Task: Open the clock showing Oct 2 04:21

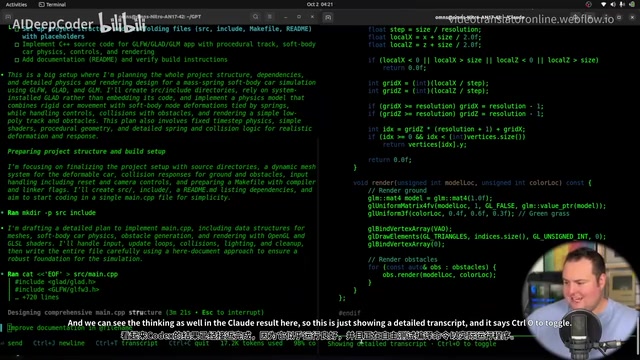Action: (x=320, y=4)
